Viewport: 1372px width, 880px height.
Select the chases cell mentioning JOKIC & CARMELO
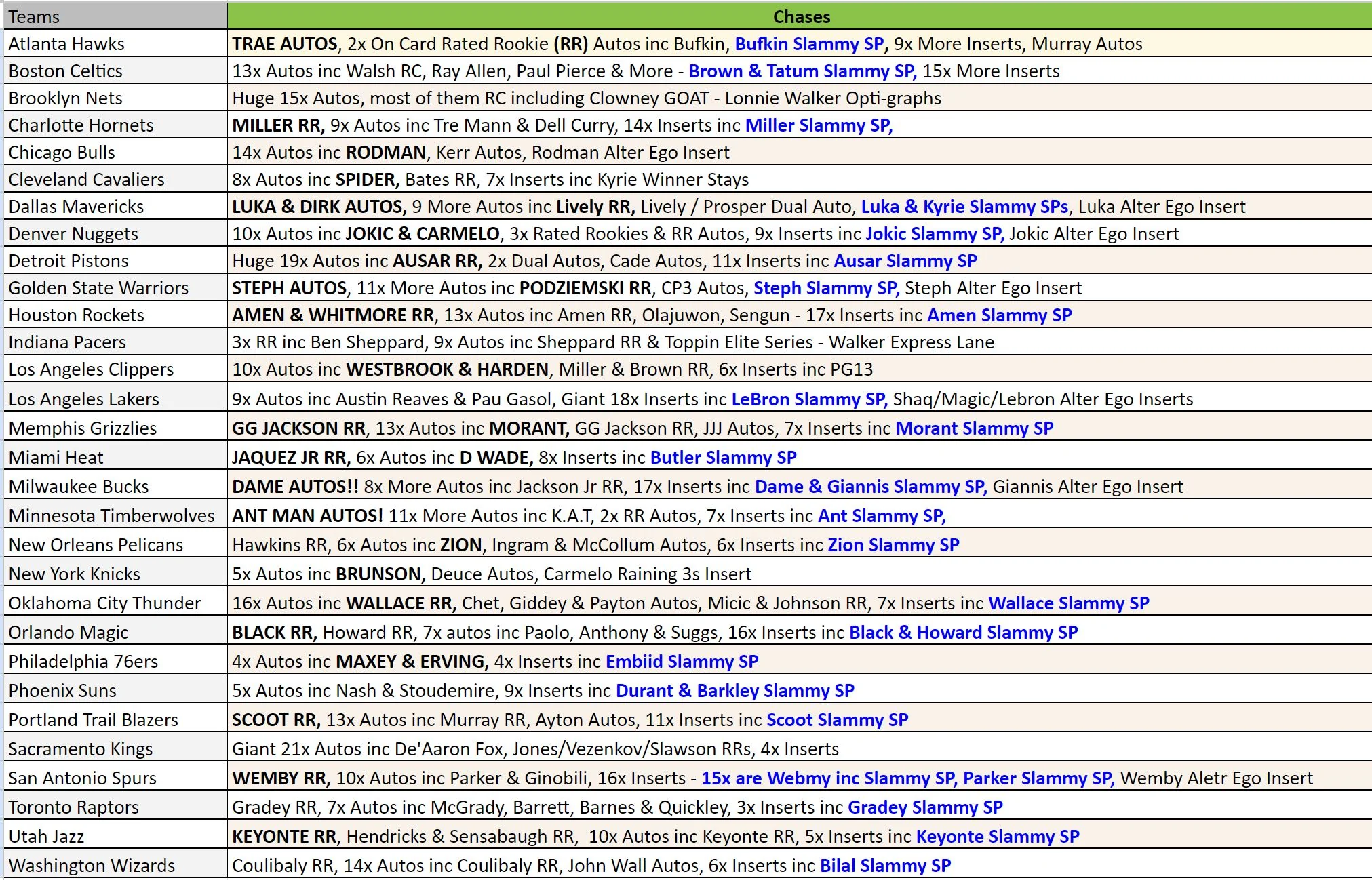pos(800,233)
